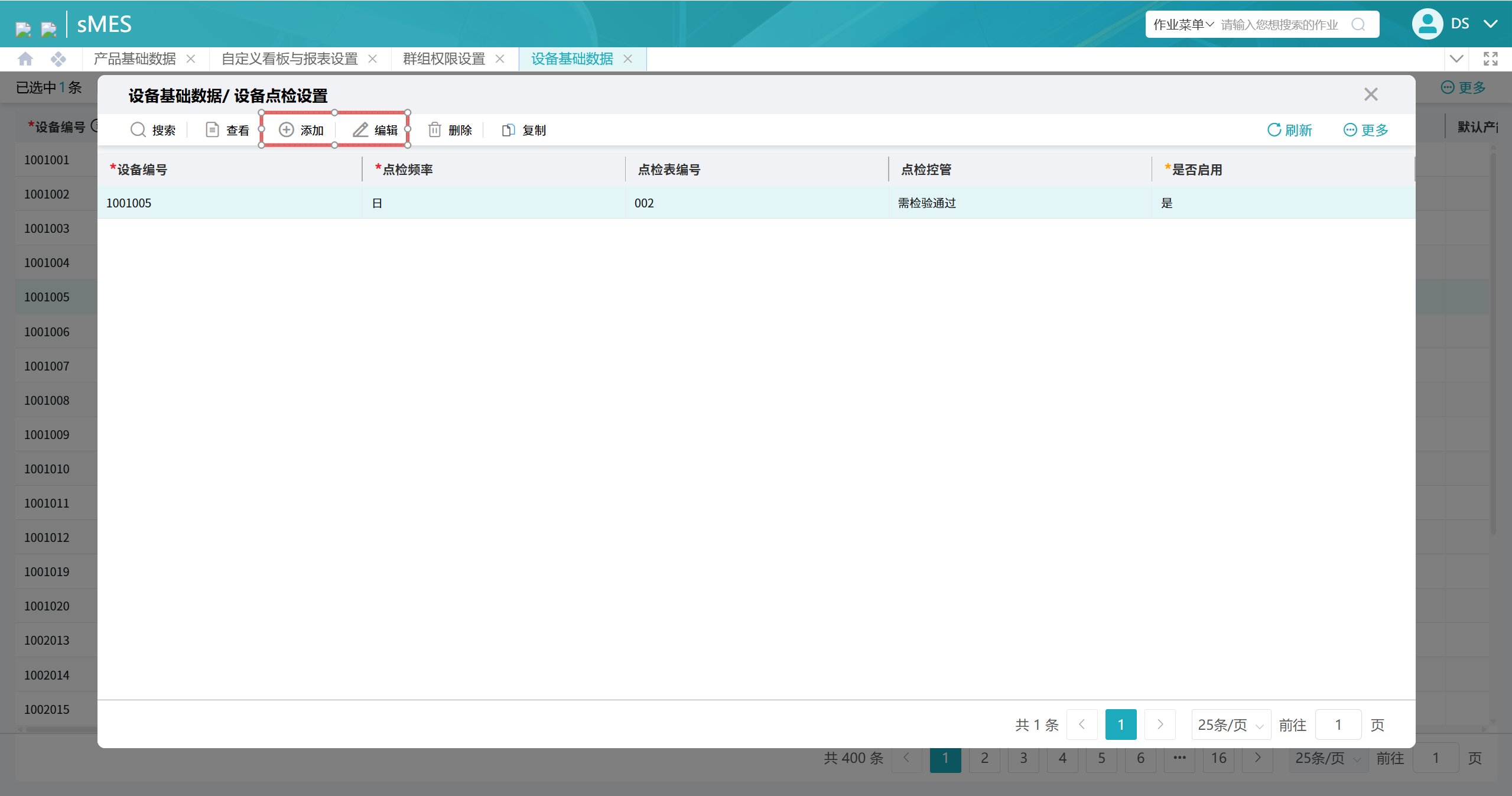Click the four-diamond apps icon
1512x796 pixels.
[x=58, y=59]
